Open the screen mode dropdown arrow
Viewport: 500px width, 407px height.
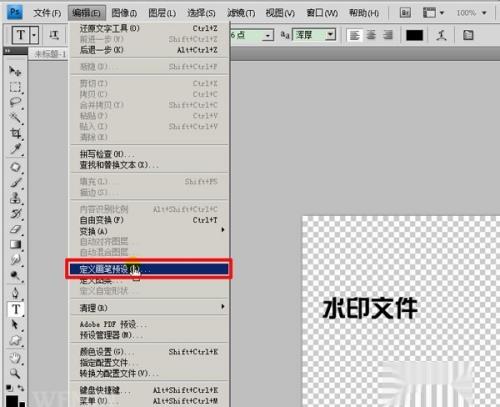coord(442,13)
